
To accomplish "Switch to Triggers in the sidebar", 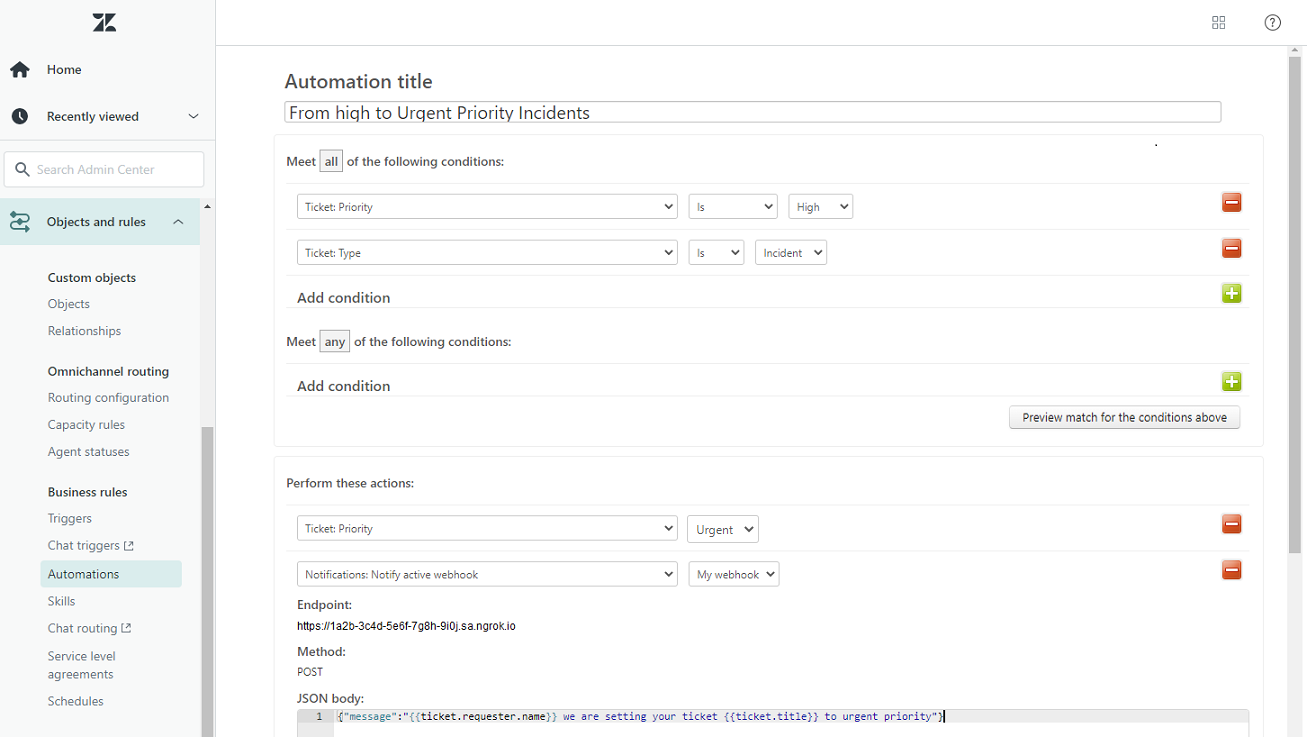I will (69, 518).
